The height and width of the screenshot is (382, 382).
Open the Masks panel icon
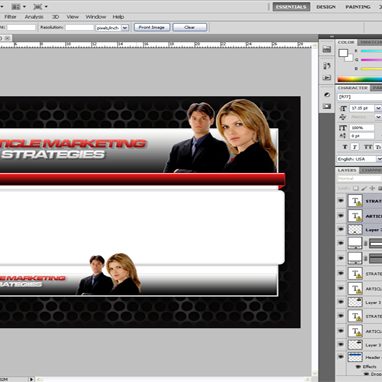[327, 106]
